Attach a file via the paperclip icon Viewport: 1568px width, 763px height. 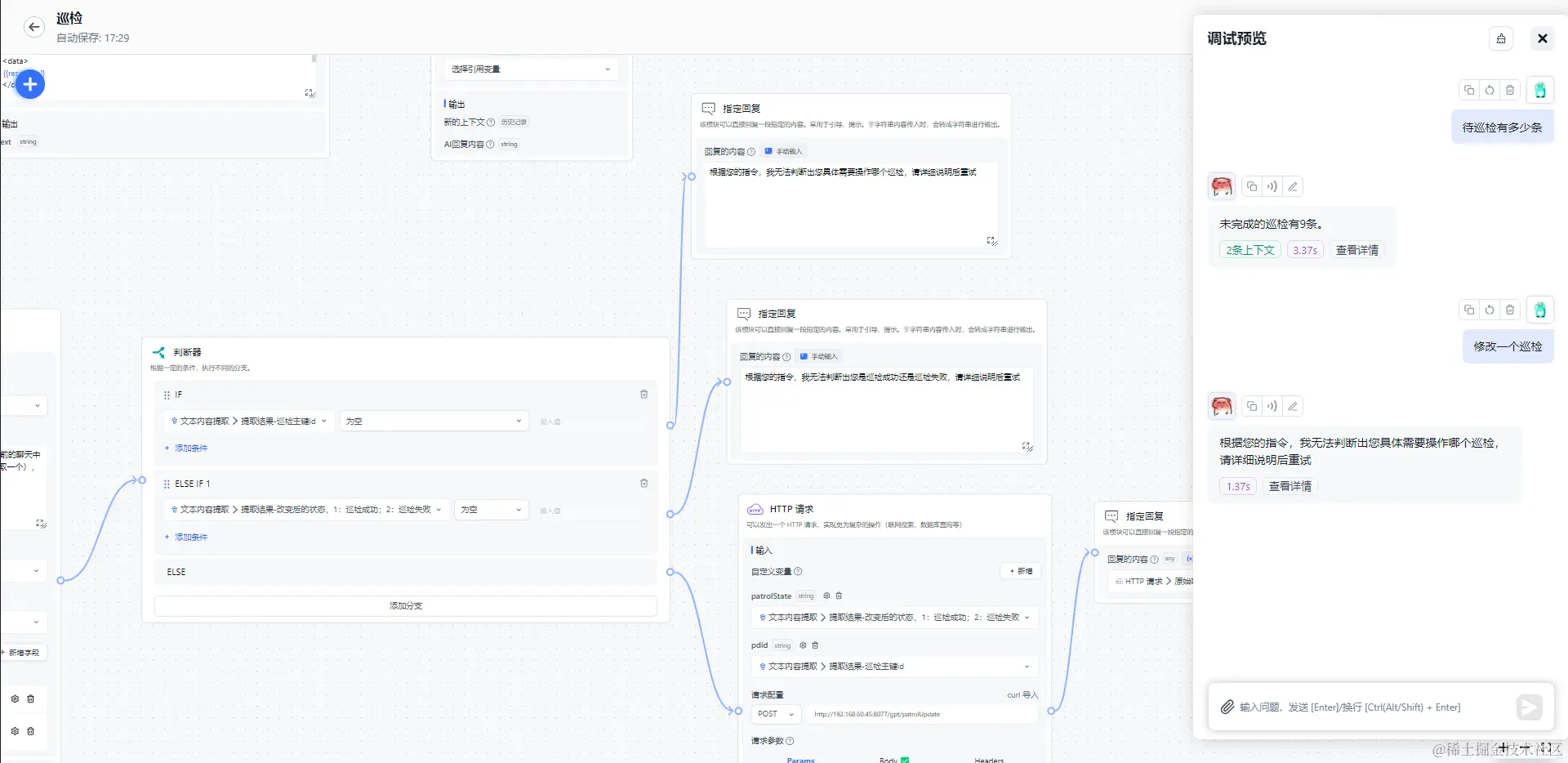pos(1227,707)
